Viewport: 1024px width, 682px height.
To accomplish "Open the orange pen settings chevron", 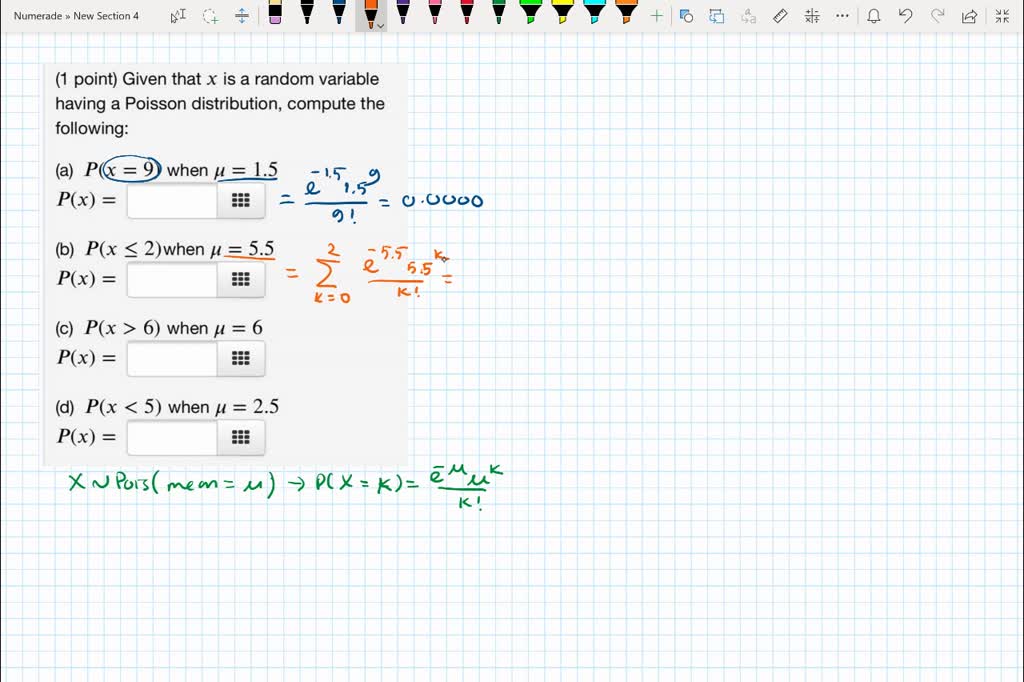I will (x=381, y=24).
